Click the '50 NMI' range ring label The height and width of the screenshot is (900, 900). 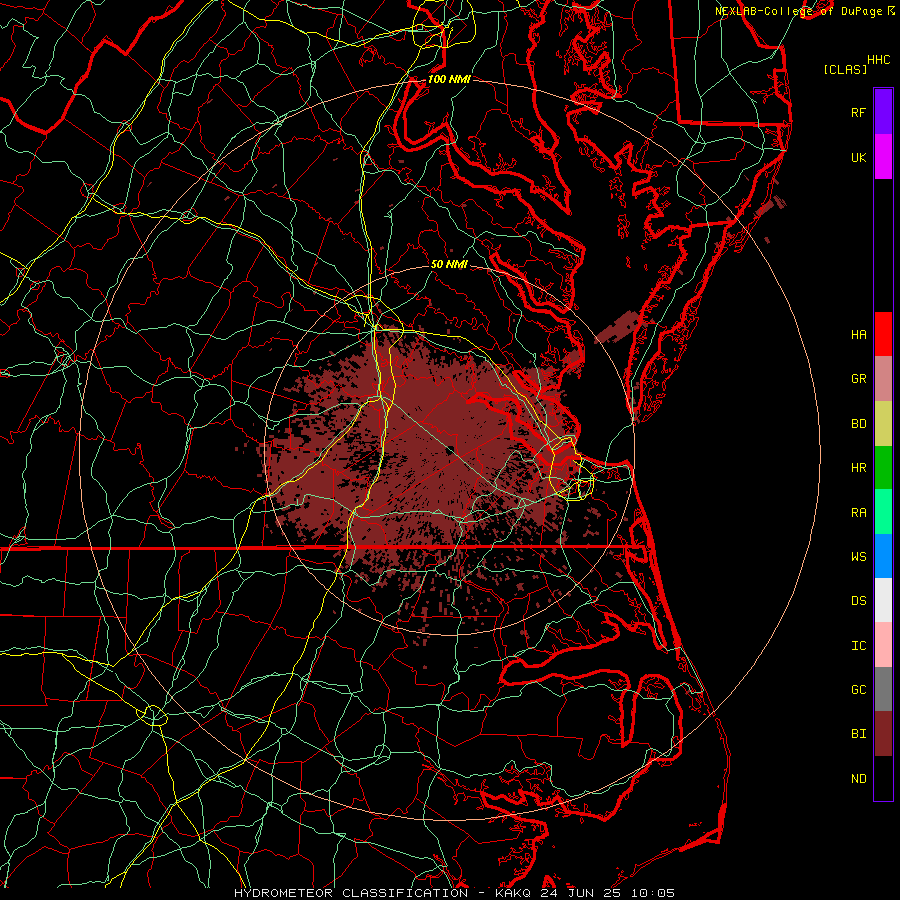pos(449,264)
